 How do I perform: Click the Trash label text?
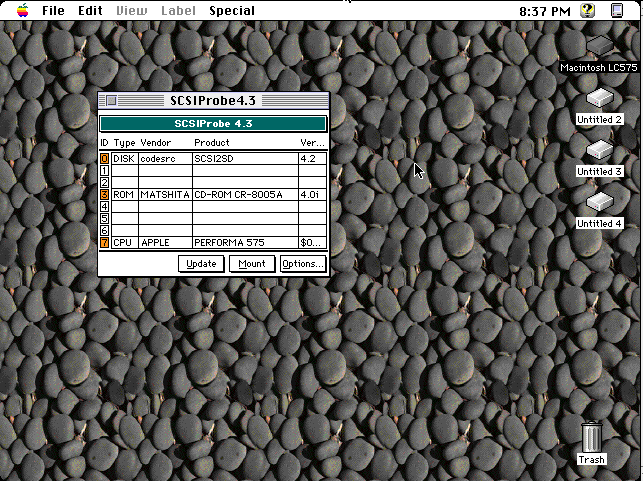(591, 460)
